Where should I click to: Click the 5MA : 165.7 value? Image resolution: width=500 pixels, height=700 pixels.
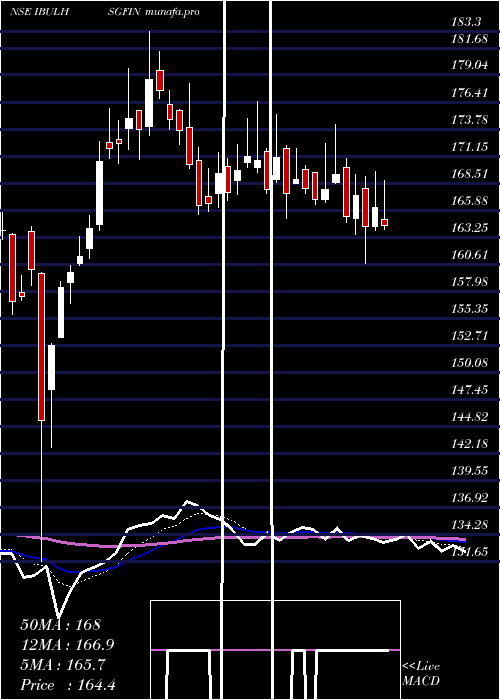pyautogui.click(x=62, y=665)
